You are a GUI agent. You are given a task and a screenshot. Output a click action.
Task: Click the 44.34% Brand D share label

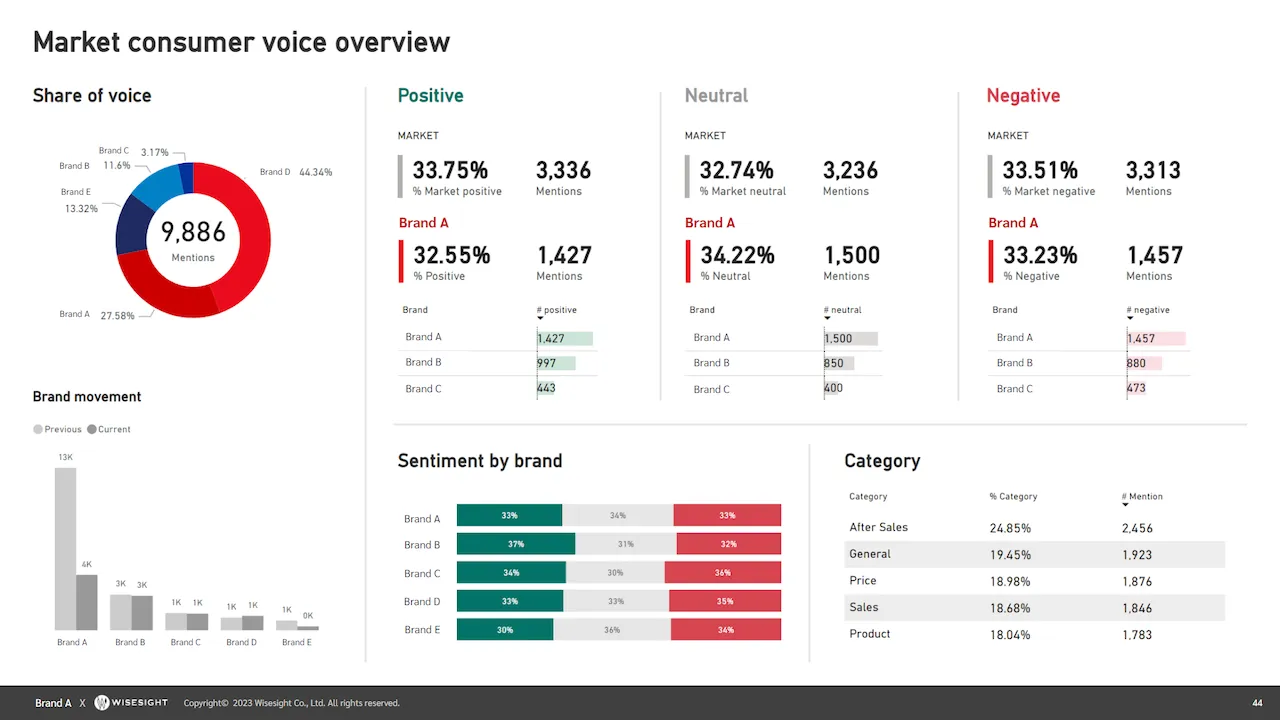316,172
